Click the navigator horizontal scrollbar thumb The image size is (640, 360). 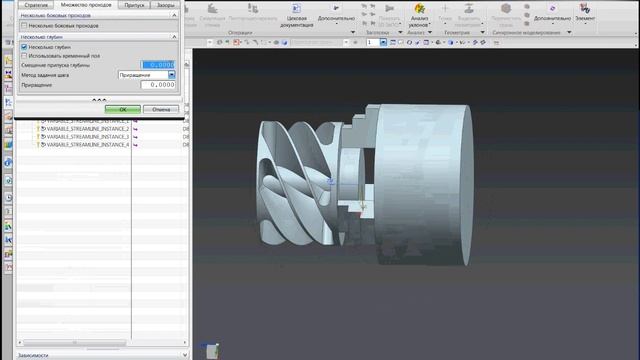coord(74,342)
